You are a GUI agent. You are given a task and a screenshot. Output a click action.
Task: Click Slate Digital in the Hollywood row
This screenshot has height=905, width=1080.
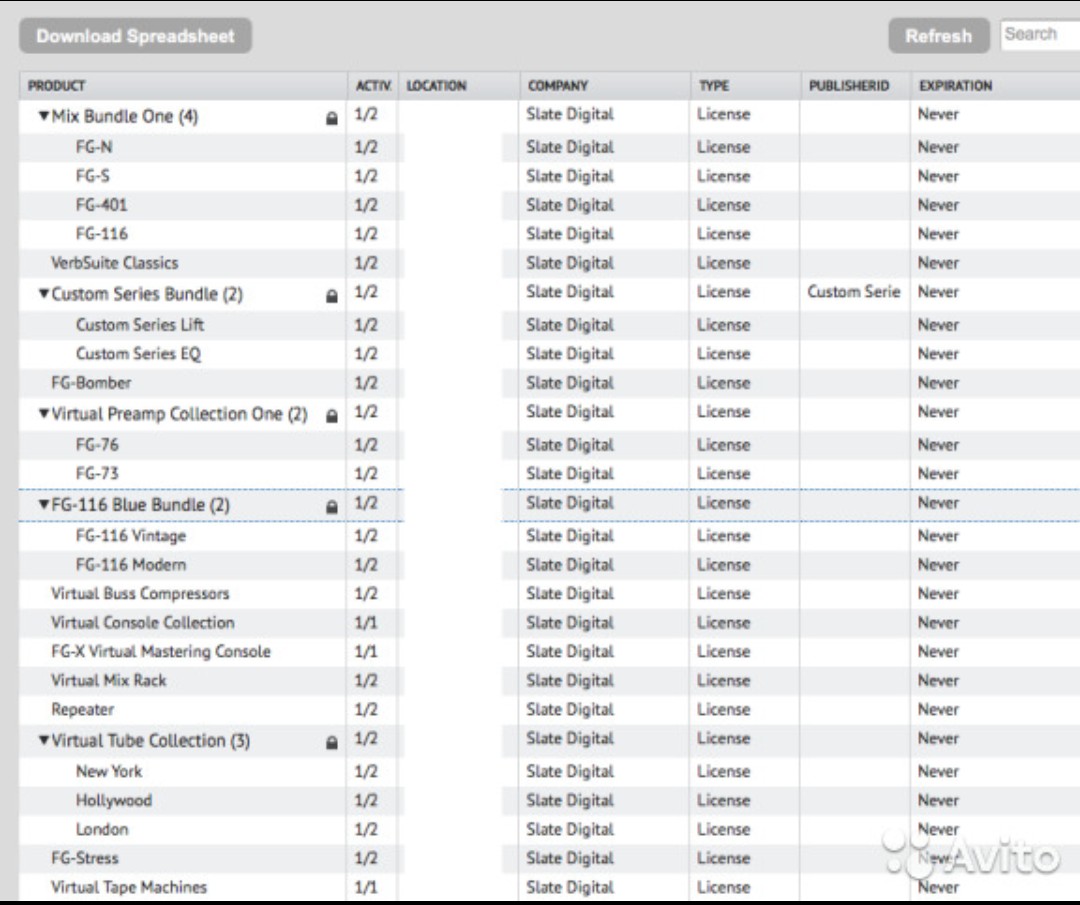click(x=570, y=800)
